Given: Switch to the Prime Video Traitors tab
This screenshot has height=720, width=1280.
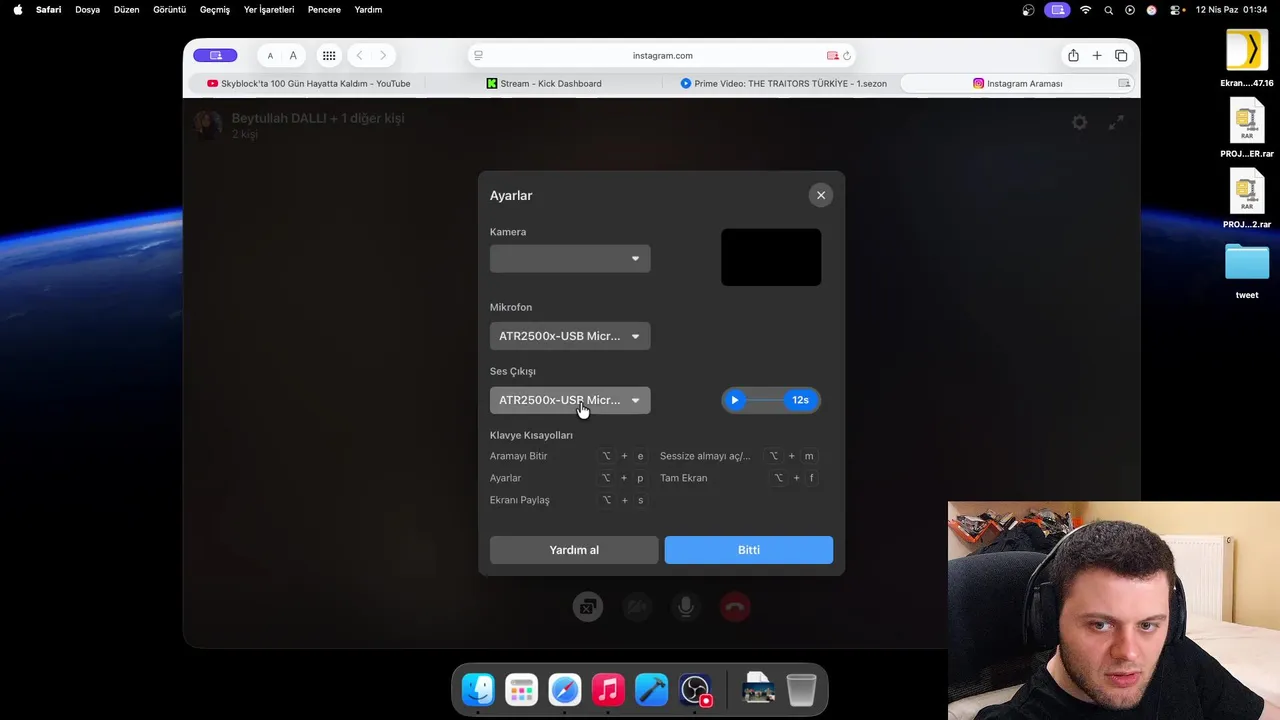Looking at the screenshot, I should click(x=783, y=84).
